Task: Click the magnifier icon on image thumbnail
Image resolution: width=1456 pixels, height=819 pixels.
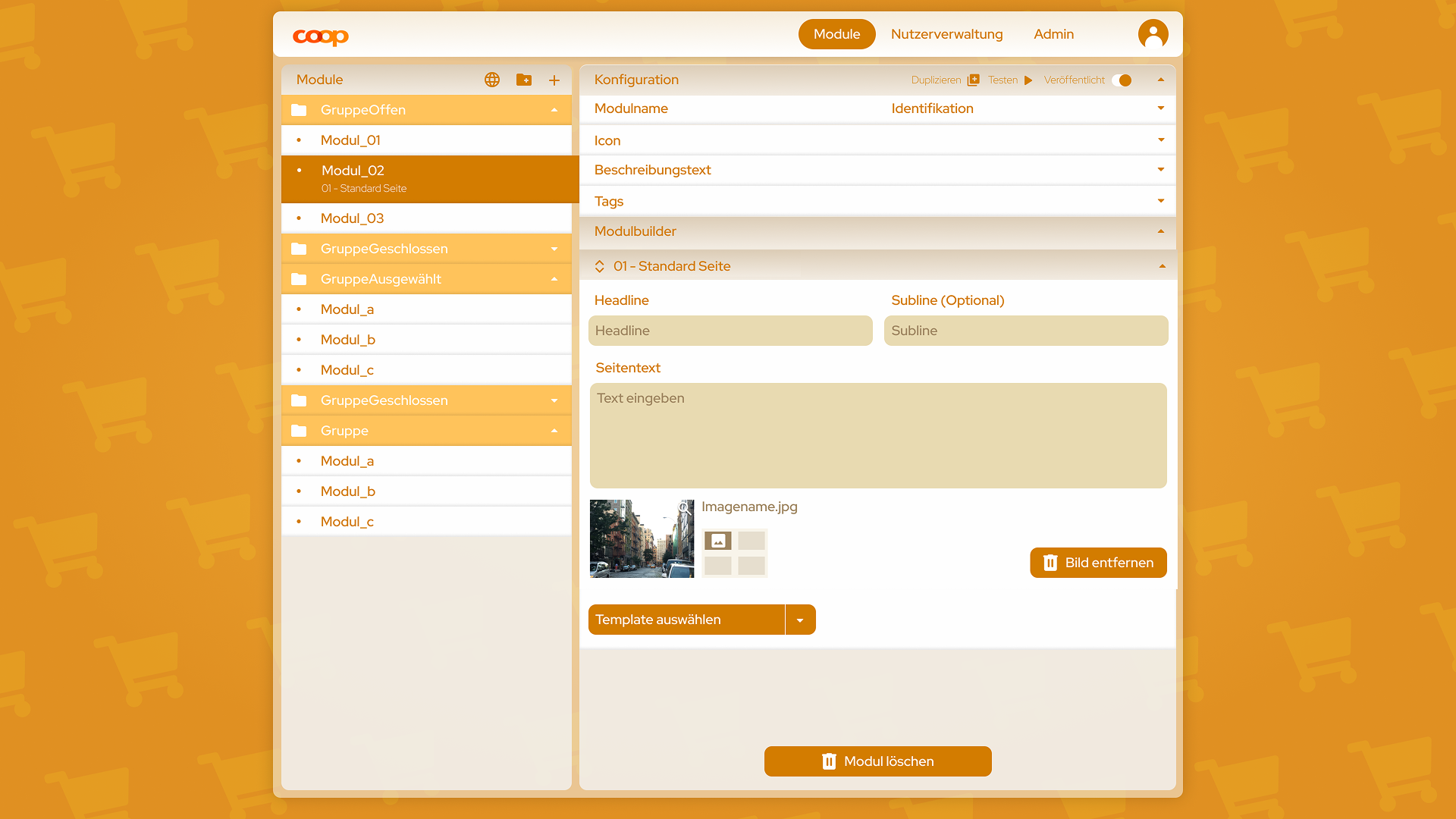Action: (684, 507)
